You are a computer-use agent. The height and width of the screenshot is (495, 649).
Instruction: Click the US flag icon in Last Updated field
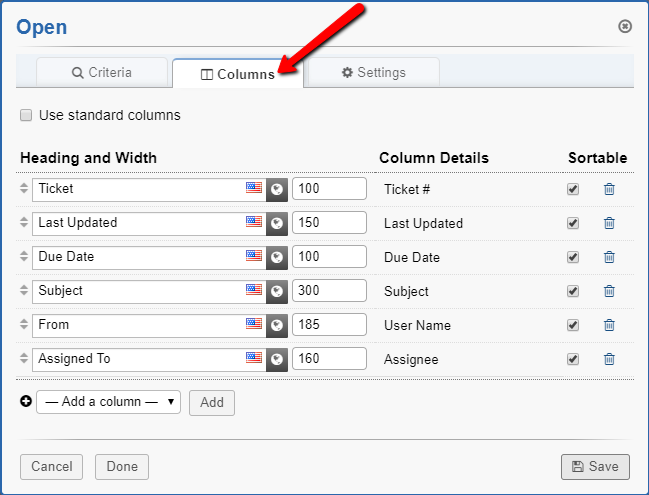click(x=254, y=222)
